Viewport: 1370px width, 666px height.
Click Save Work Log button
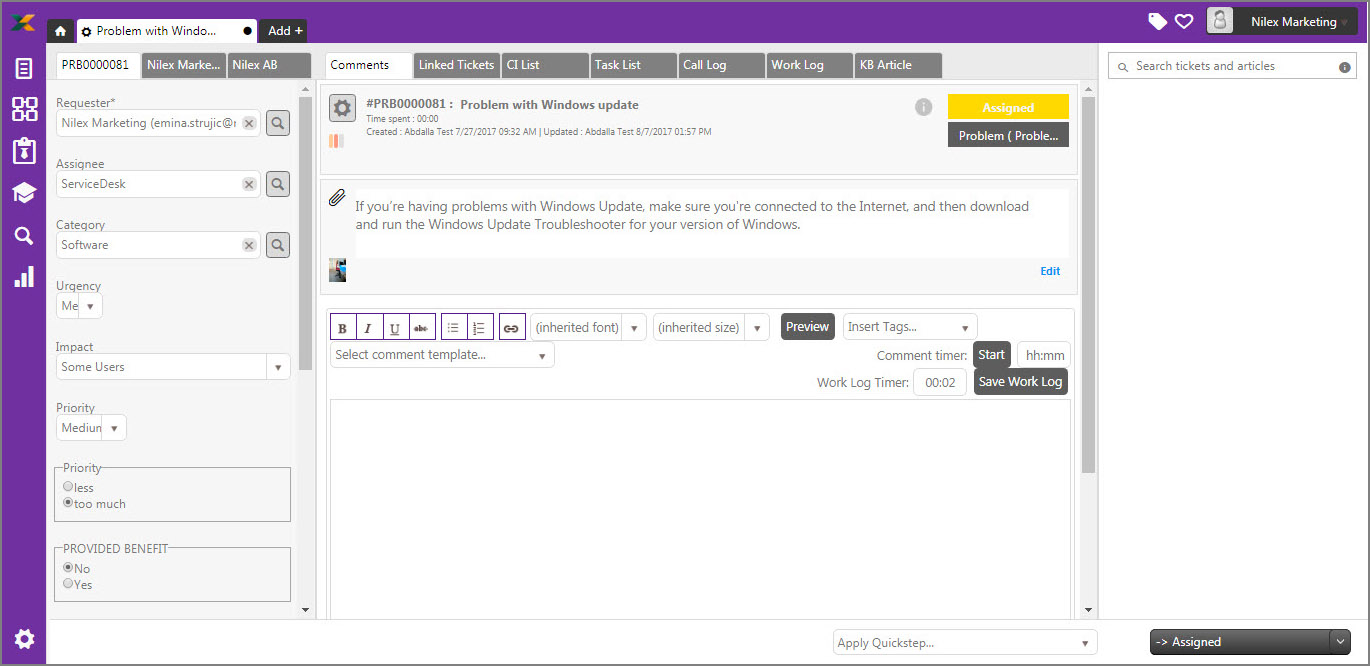[x=1020, y=382]
